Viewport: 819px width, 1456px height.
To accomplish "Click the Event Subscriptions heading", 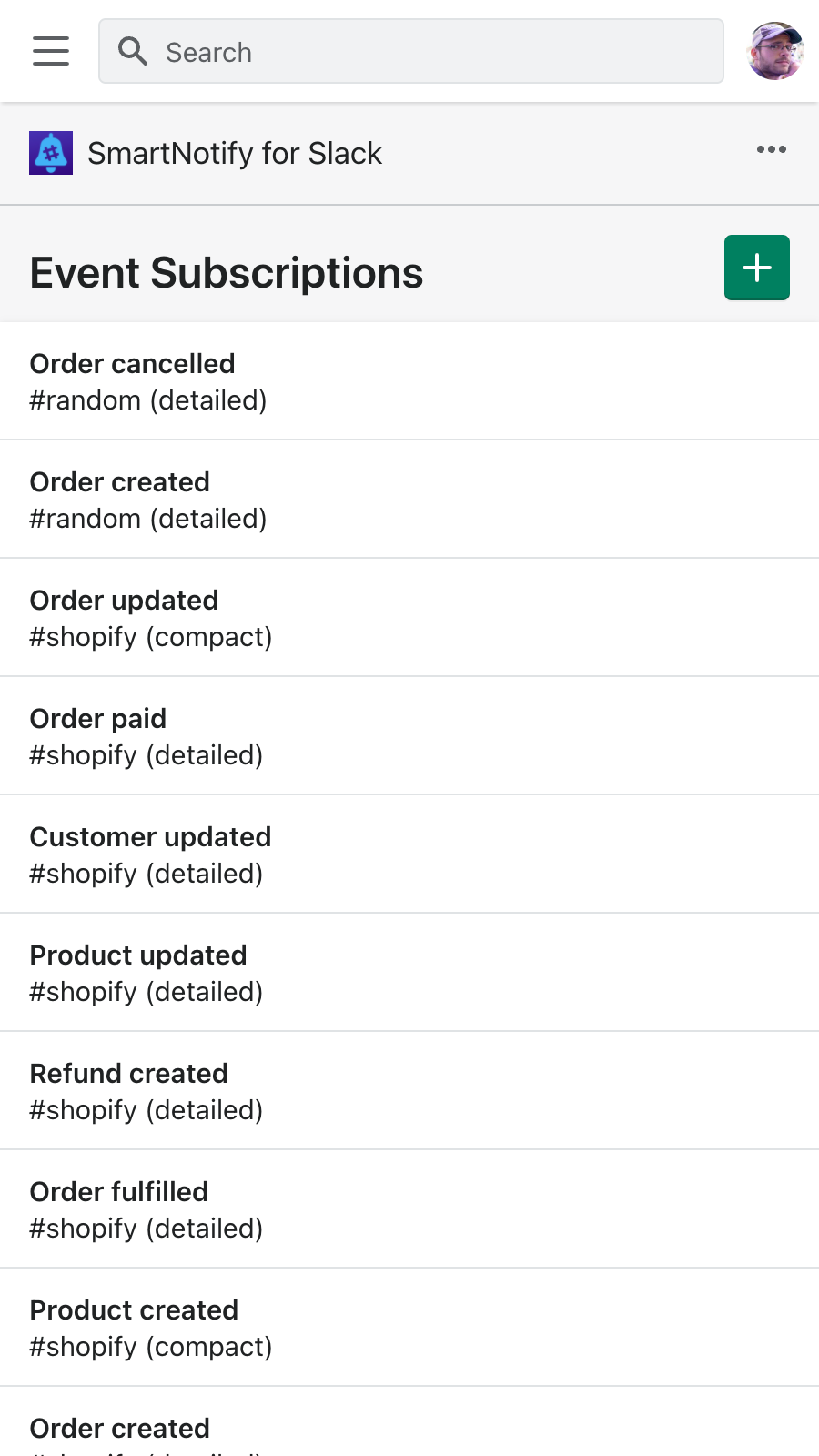I will tap(227, 272).
